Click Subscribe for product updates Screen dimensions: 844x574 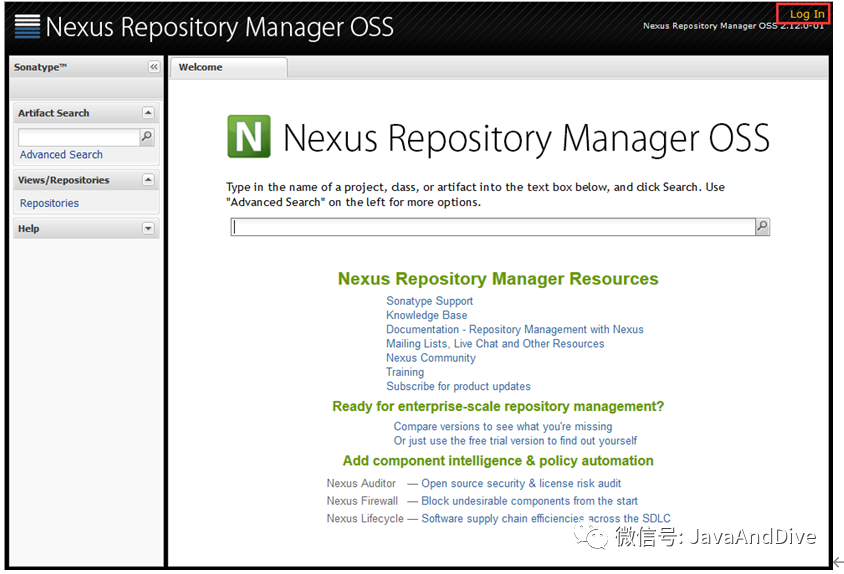(x=458, y=386)
